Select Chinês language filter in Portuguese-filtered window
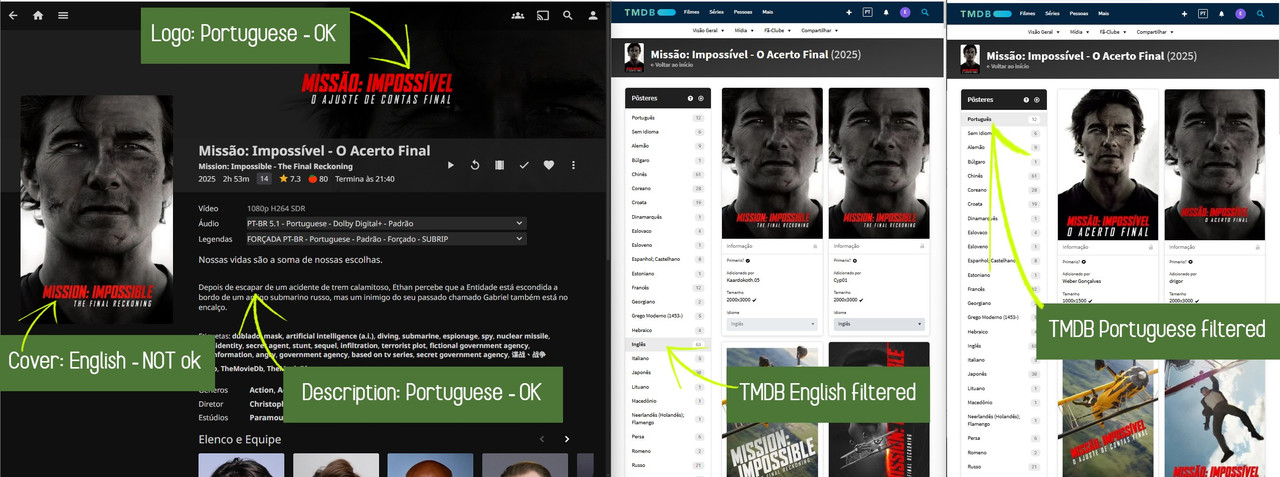This screenshot has height=477, width=1280. click(x=1003, y=175)
